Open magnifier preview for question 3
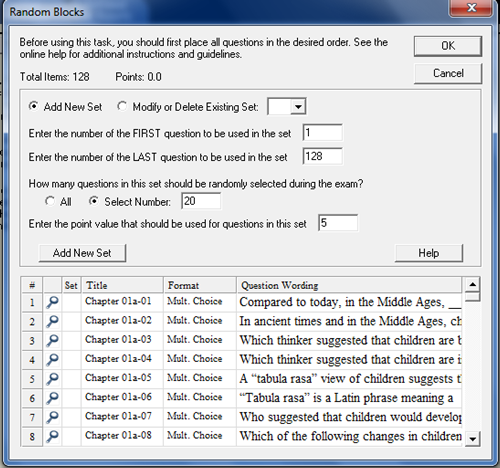This screenshot has height=468, width=500. point(52,341)
